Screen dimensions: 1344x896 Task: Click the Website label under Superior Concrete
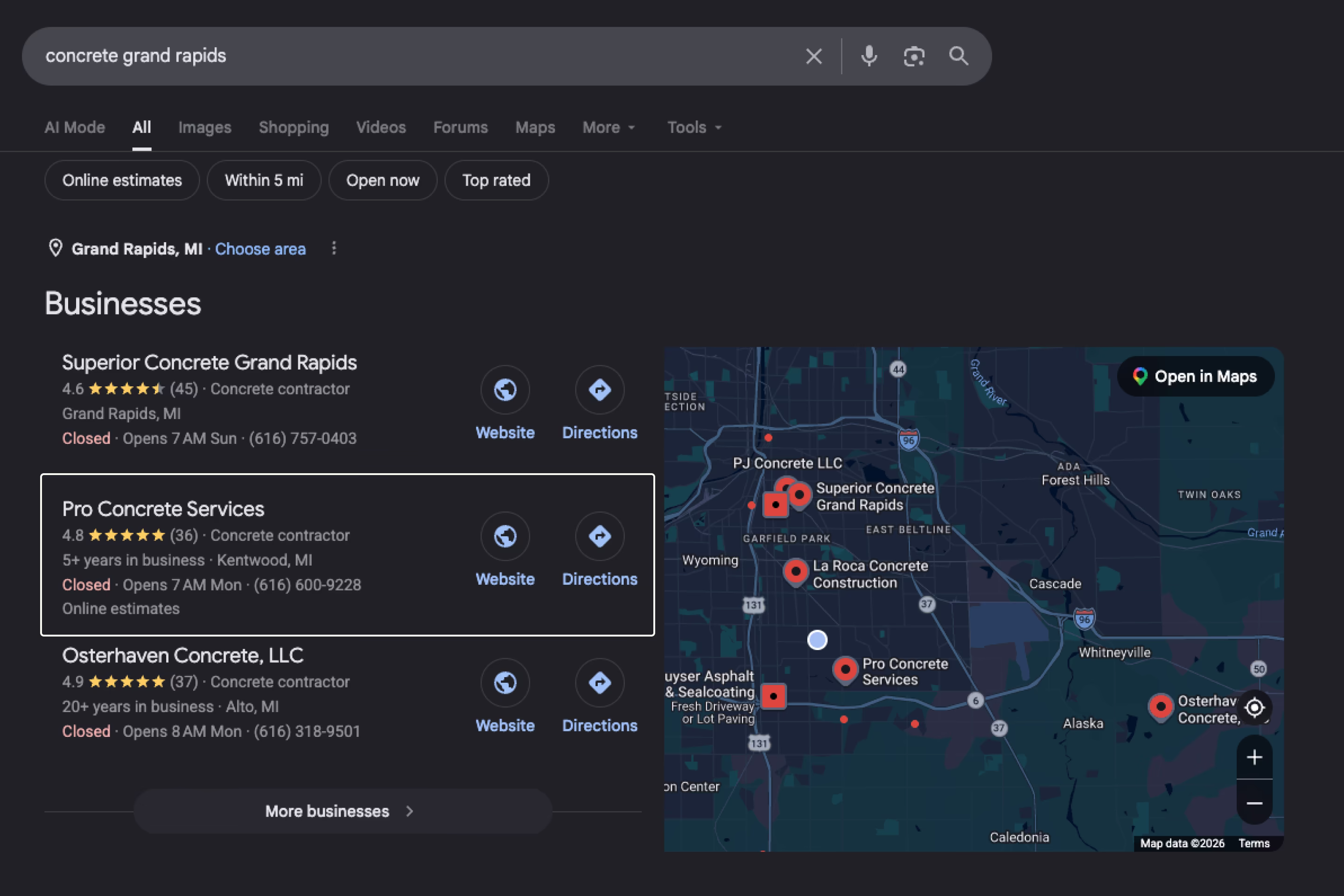click(x=505, y=433)
